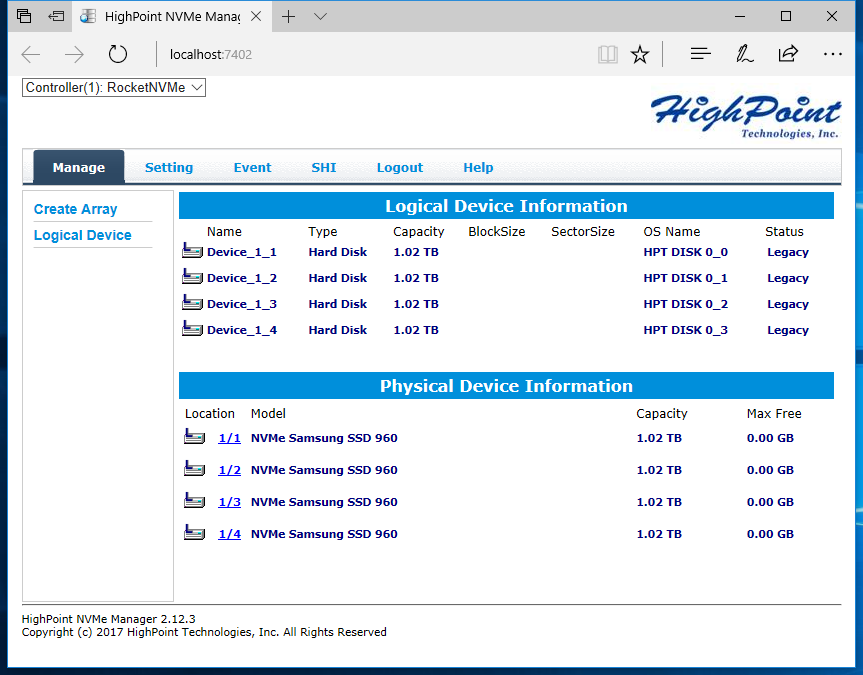Image resolution: width=863 pixels, height=675 pixels.
Task: Click tabs you've set aside icon
Action: tap(24, 16)
